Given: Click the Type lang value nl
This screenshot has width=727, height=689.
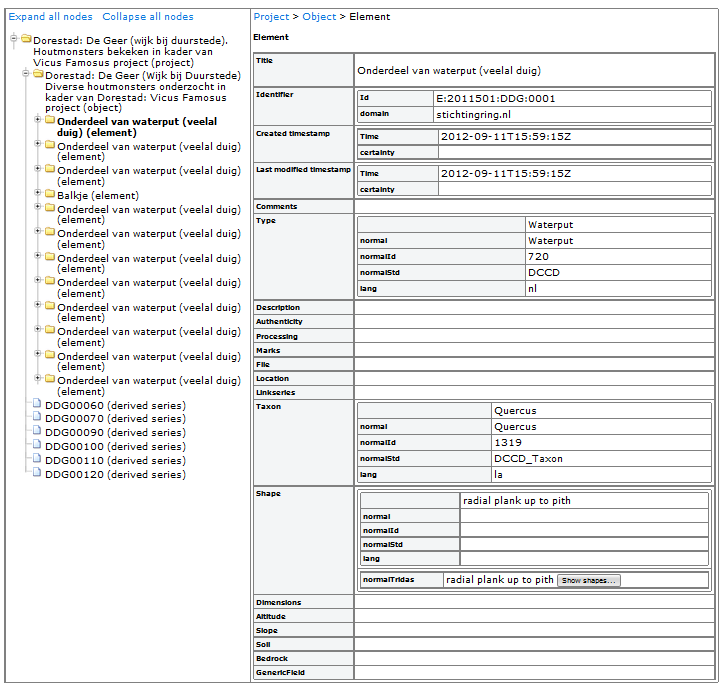Looking at the screenshot, I should [532, 288].
